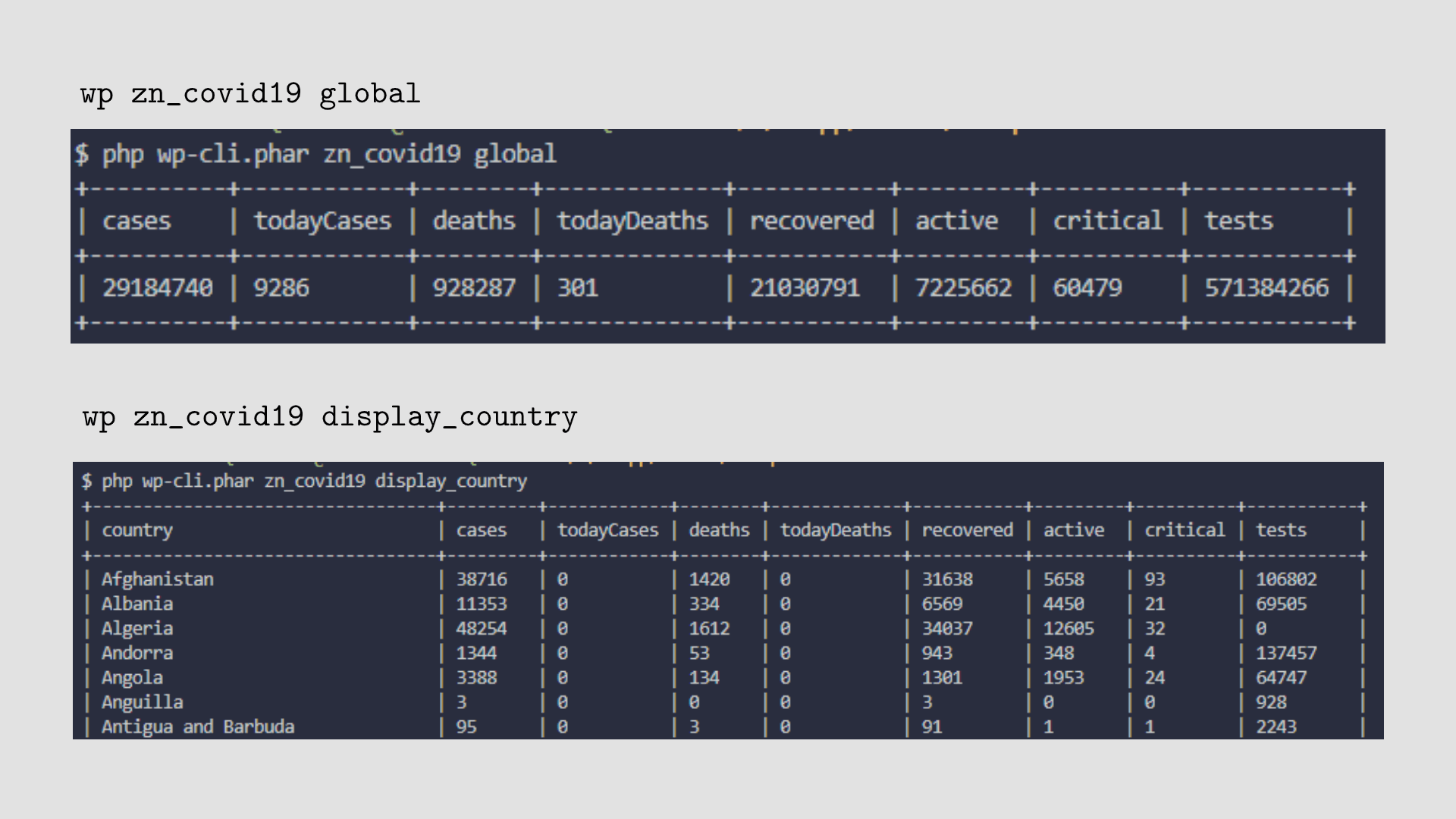Screen dimensions: 1456x819
Task: Click the global tests value 571384266
Action: pos(1266,288)
